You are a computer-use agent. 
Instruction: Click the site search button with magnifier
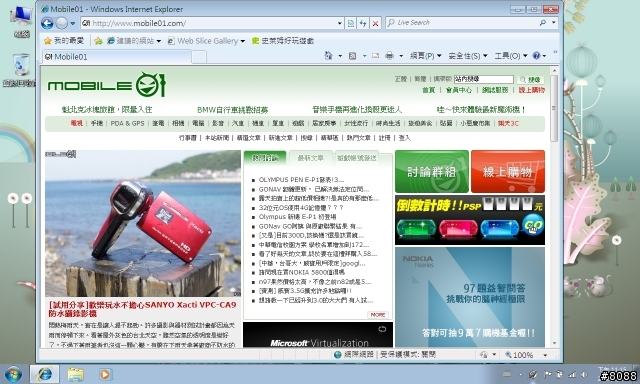531,80
